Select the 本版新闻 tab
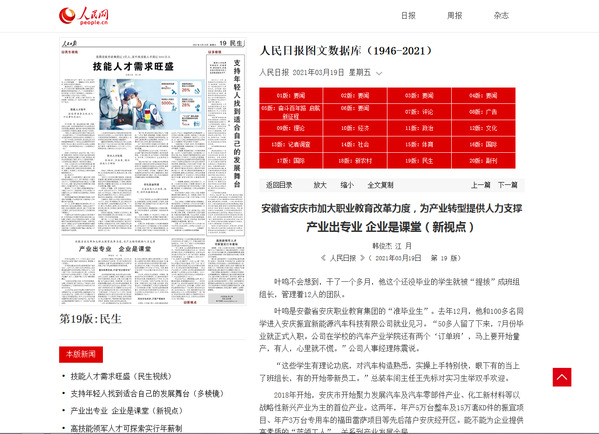599x434 pixels. pyautogui.click(x=81, y=354)
